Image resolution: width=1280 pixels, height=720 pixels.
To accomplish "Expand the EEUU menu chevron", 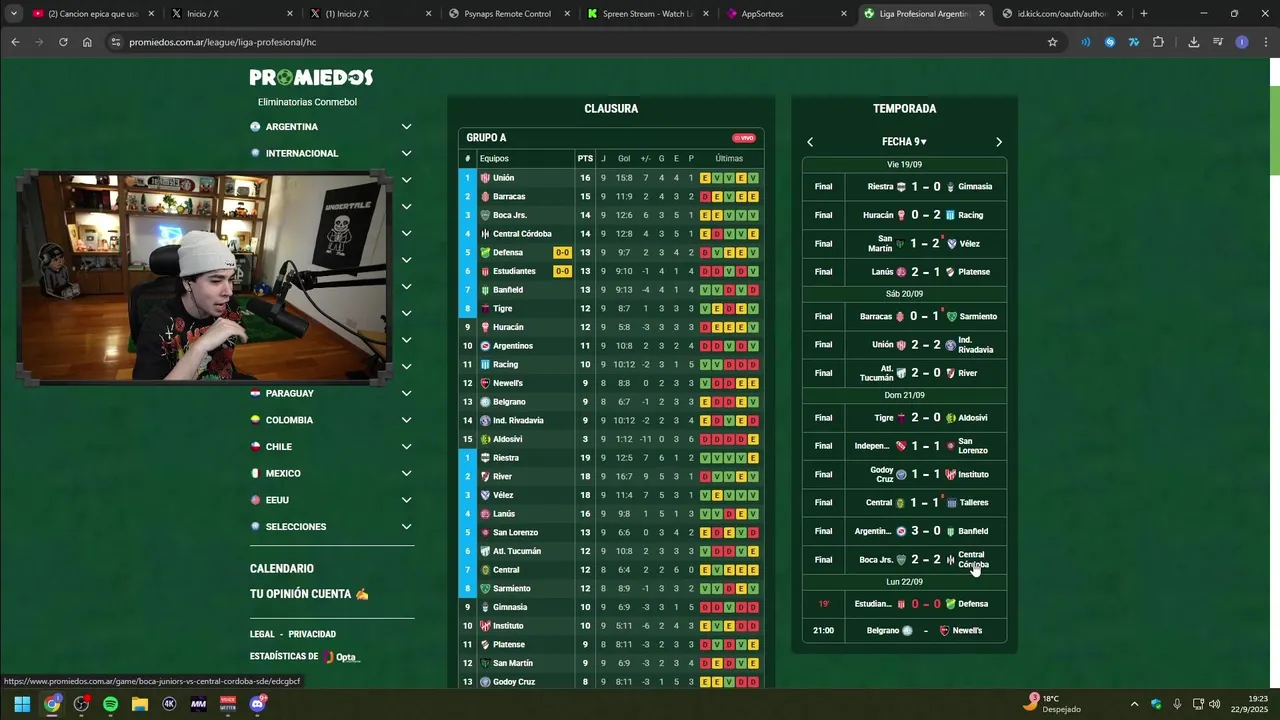I will [406, 500].
